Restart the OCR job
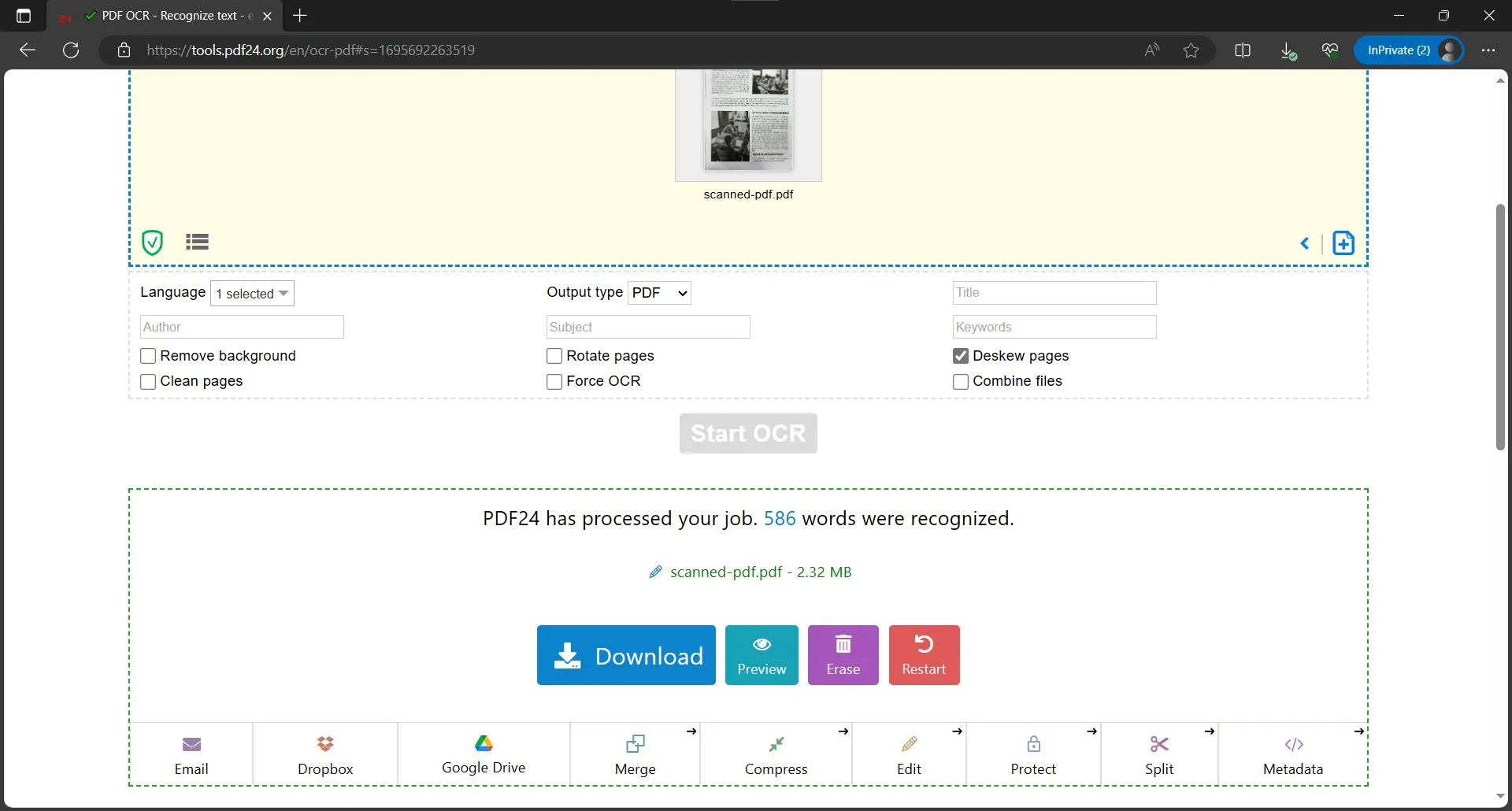 [x=924, y=655]
